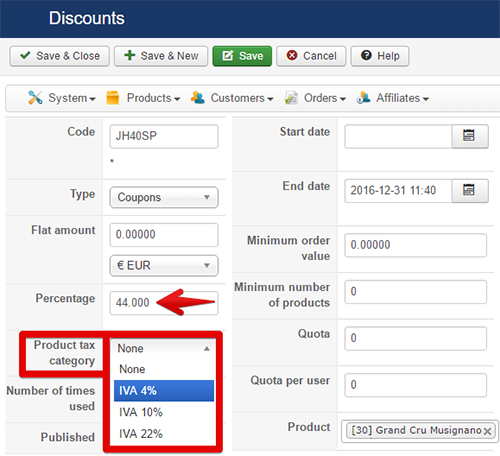
Task: Choose IVA 22% tax category option
Action: (x=164, y=434)
